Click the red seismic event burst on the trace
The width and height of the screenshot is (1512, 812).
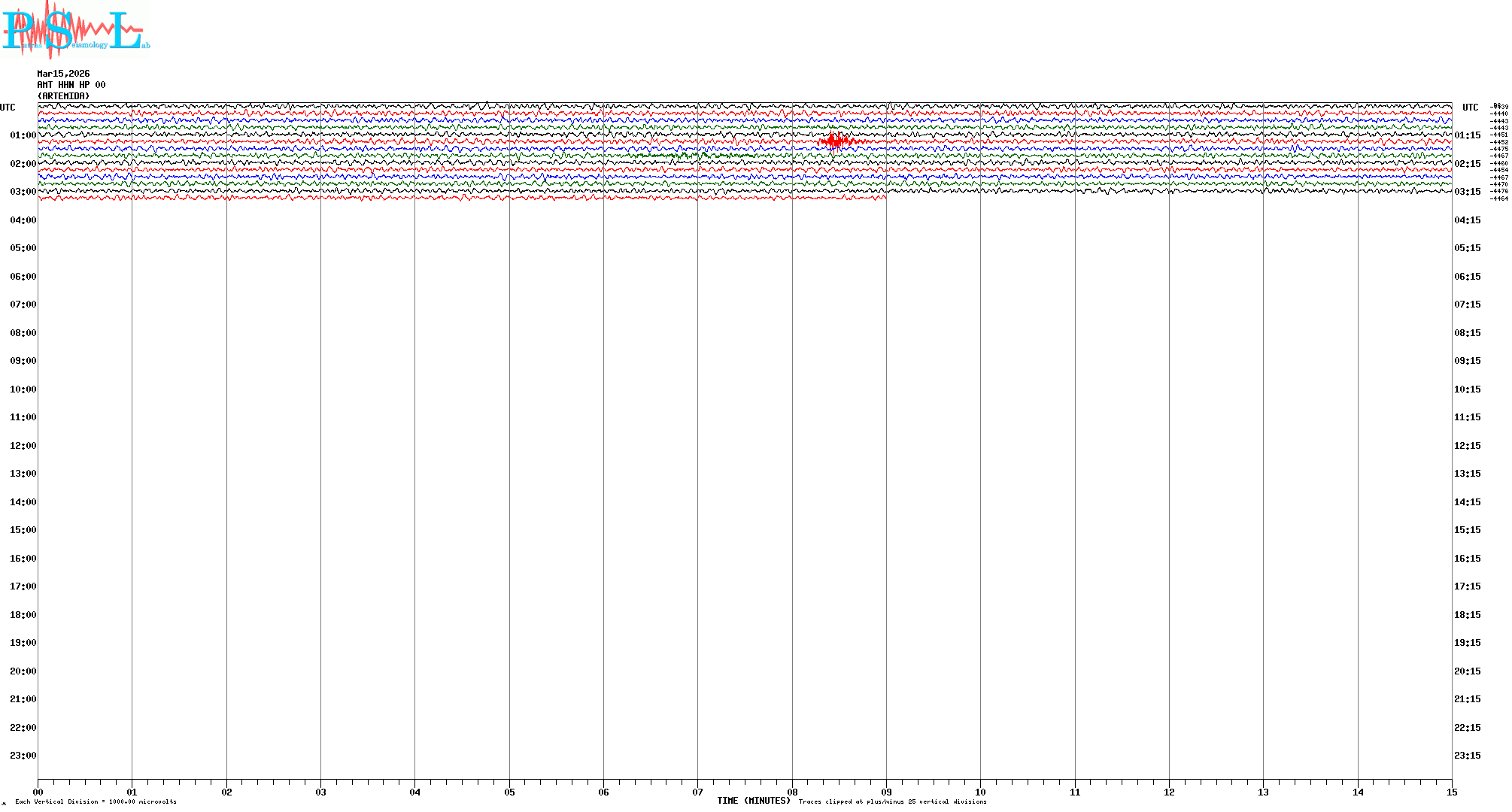834,141
